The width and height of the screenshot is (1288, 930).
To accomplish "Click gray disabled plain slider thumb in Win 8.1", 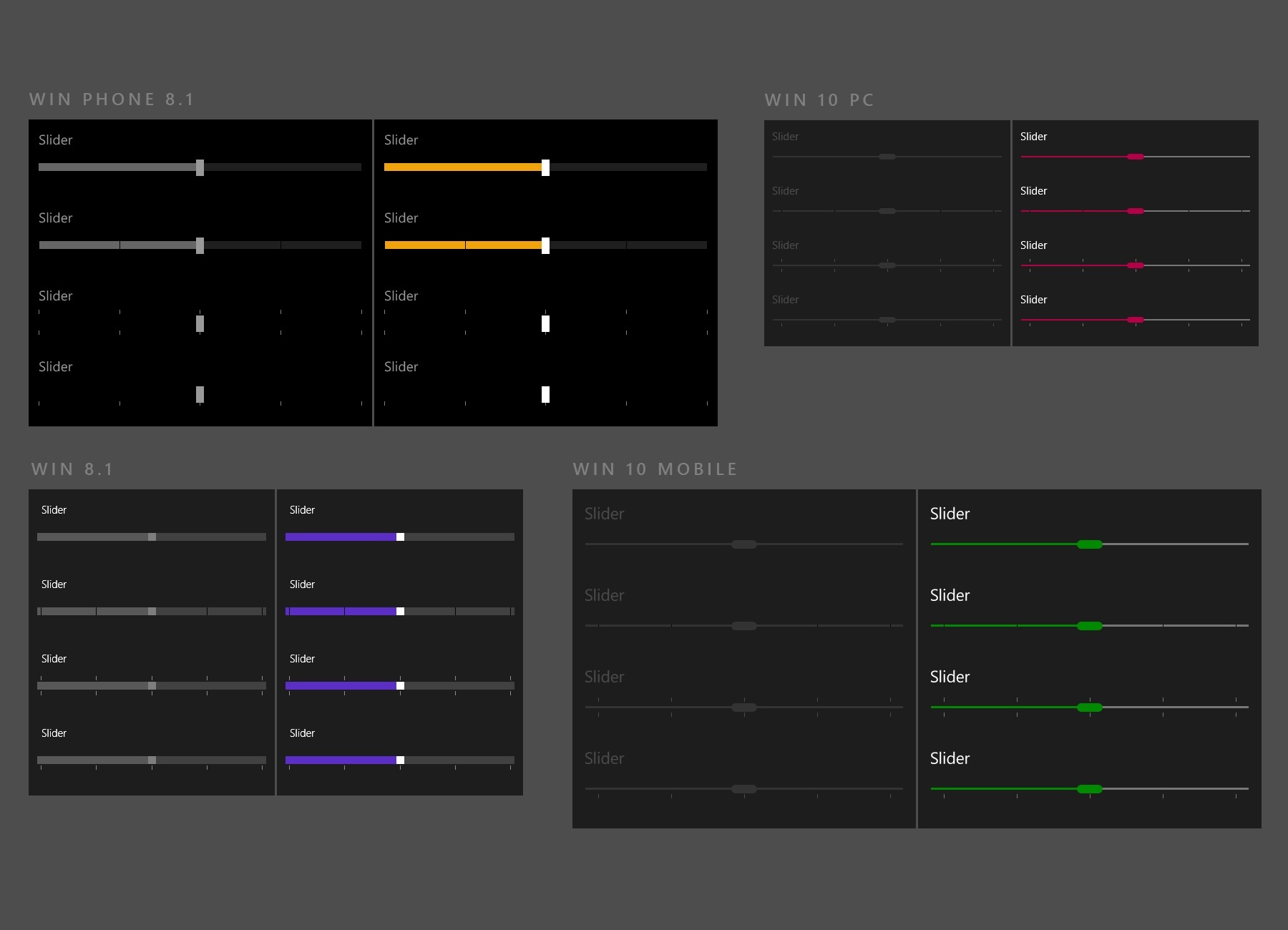I will 152,537.
